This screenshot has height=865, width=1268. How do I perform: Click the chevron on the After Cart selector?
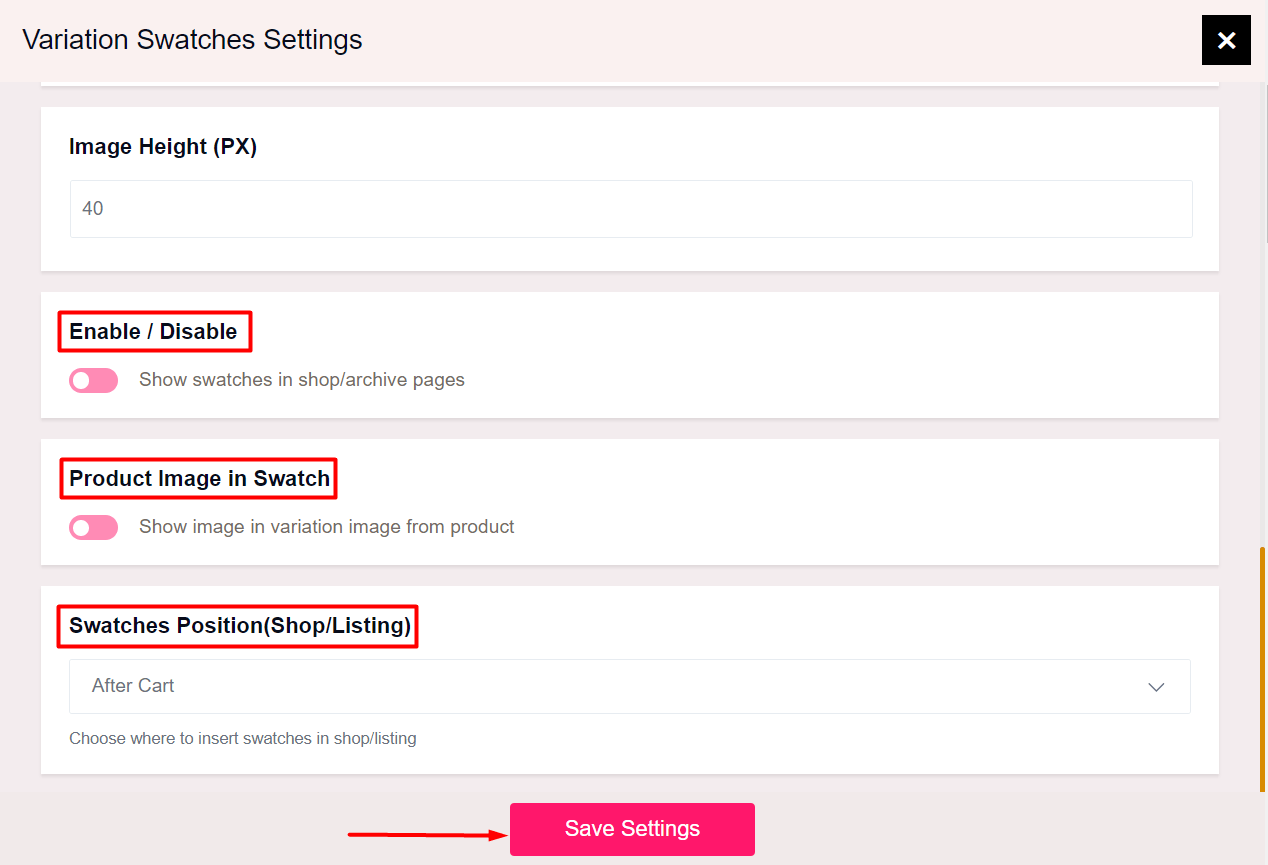pos(1156,687)
